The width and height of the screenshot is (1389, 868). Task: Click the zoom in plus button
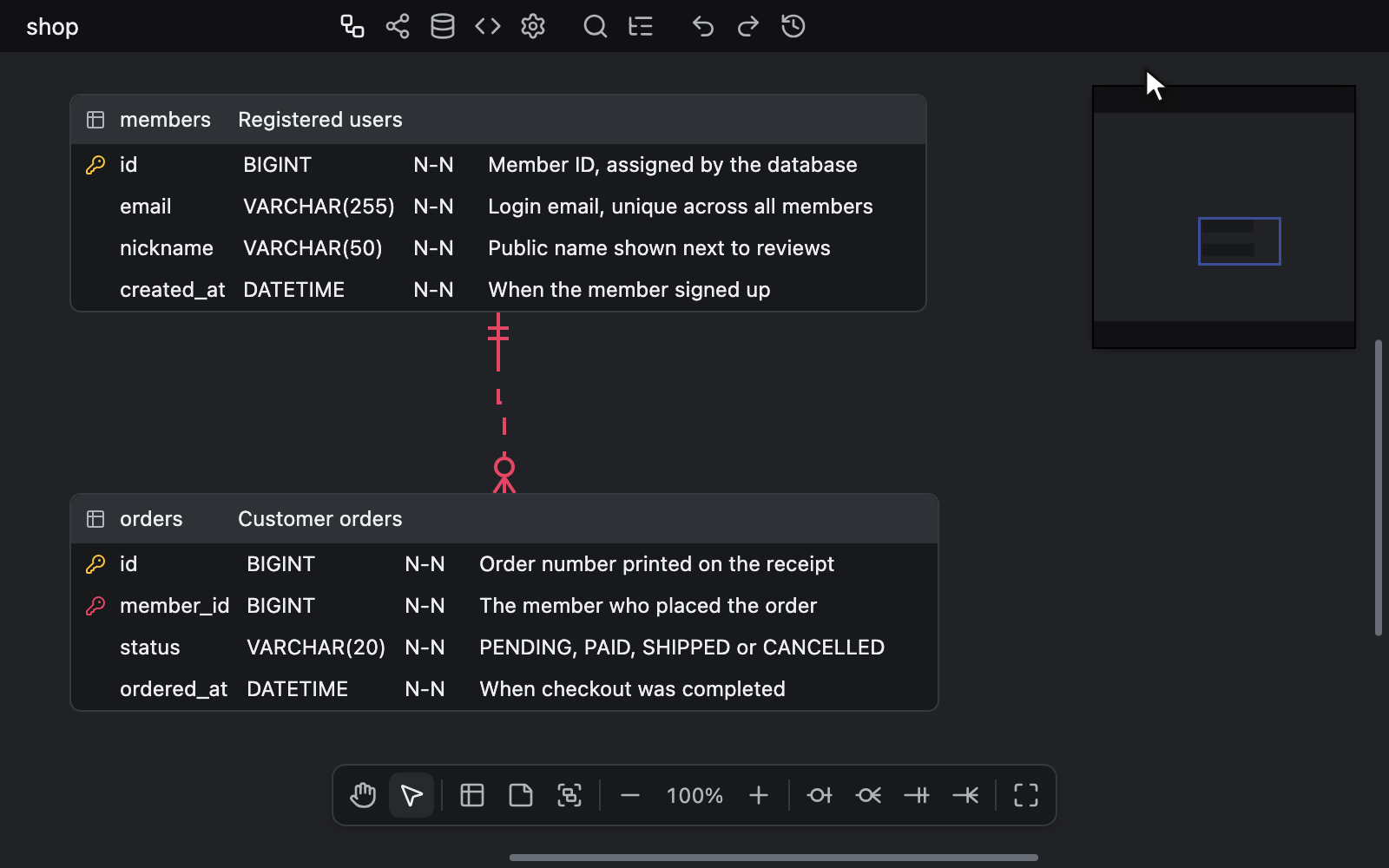point(759,795)
